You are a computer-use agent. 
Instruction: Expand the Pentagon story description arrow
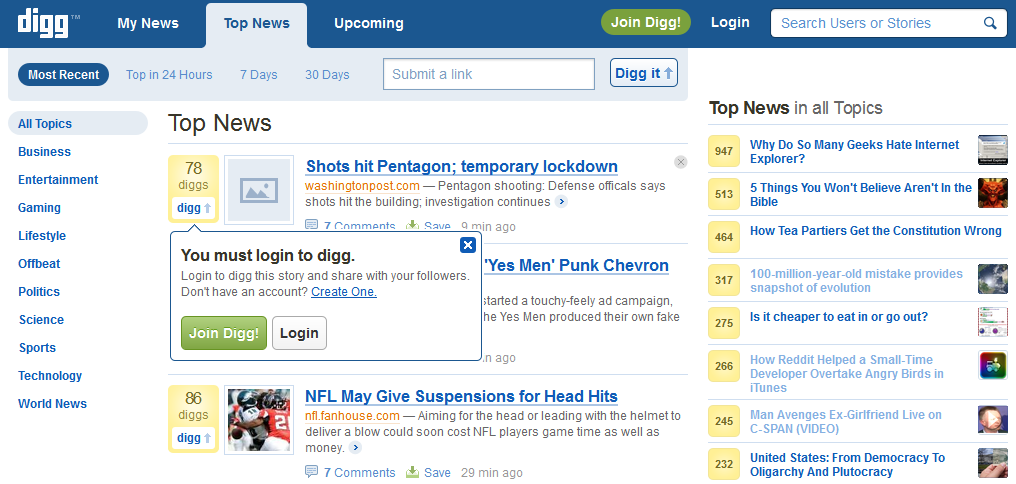561,202
